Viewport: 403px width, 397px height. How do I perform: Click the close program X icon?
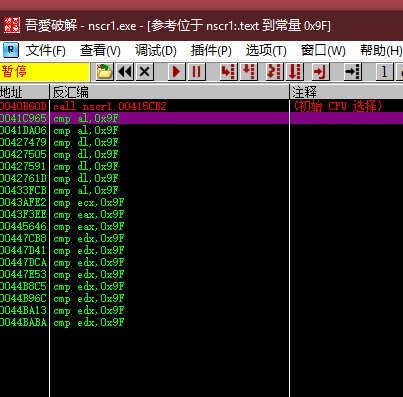coord(145,71)
